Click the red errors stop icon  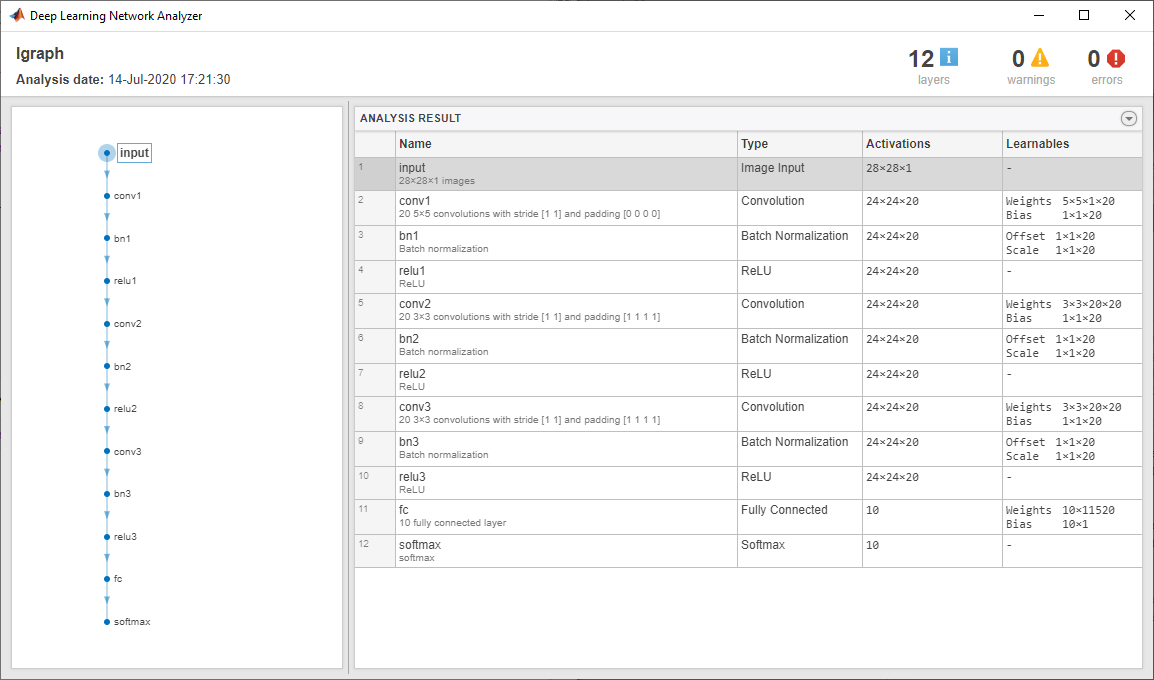pyautogui.click(x=1116, y=58)
